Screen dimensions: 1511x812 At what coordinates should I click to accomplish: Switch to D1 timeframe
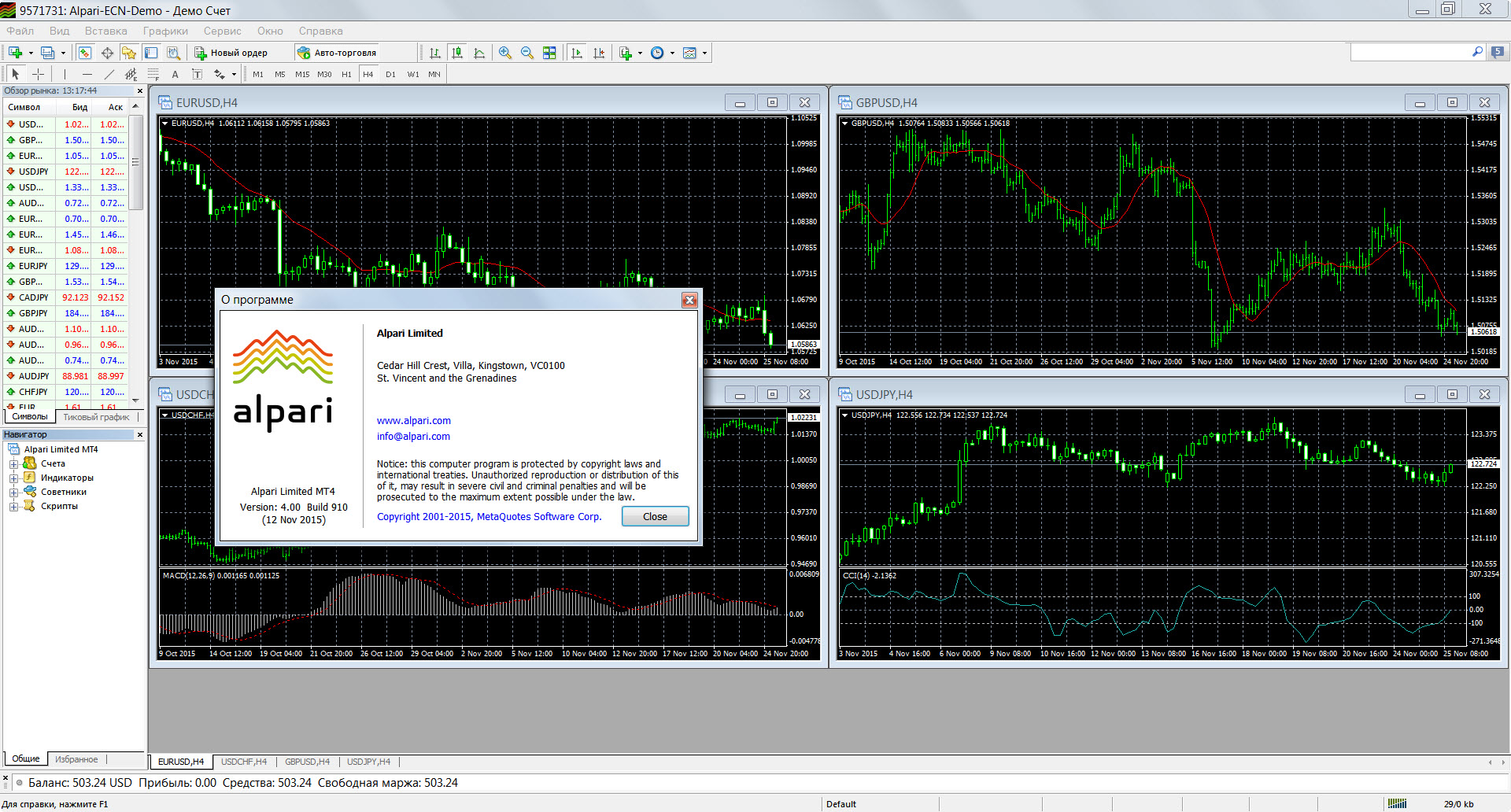tap(390, 74)
